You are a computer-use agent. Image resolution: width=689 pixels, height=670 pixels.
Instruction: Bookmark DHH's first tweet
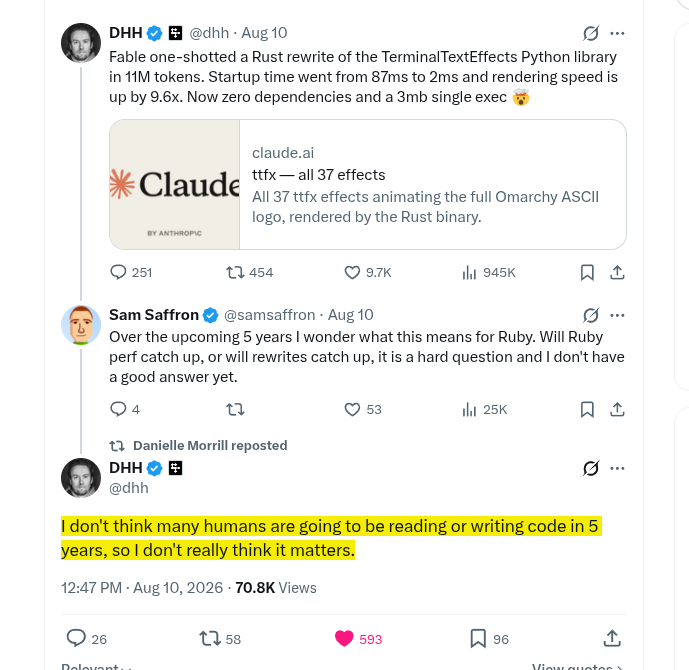coord(587,272)
